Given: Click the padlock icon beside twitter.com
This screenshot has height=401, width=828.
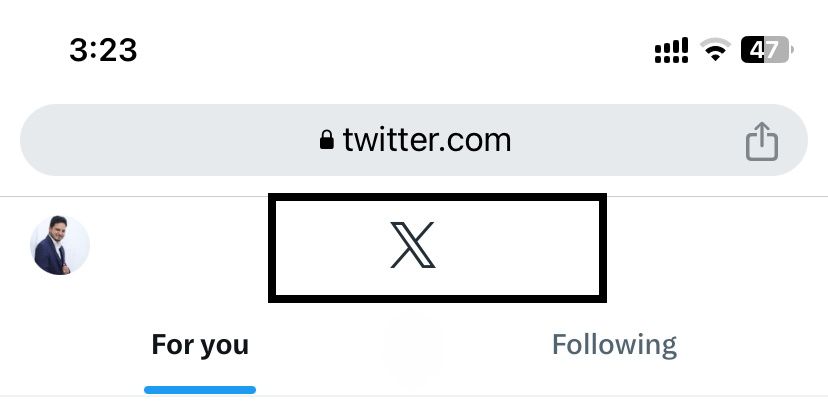Looking at the screenshot, I should pos(327,140).
